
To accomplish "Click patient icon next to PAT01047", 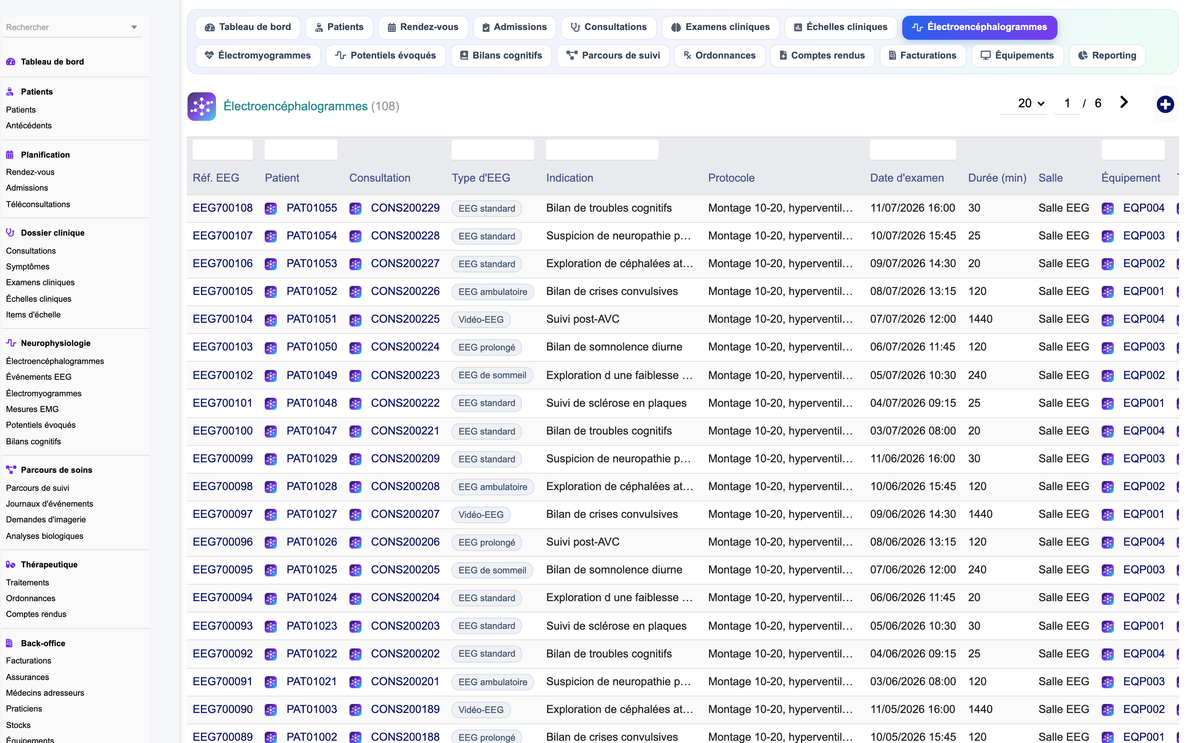I will 271,431.
